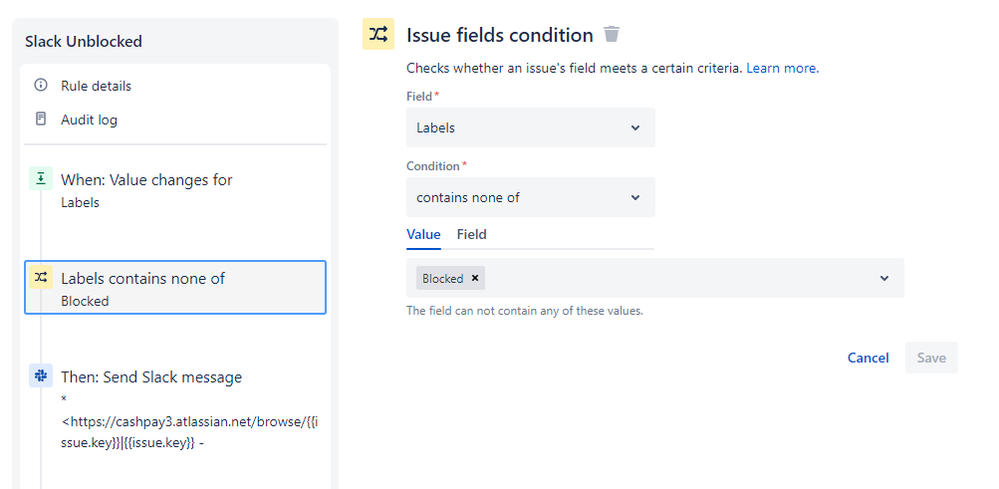Open the Learn more link

(x=782, y=68)
